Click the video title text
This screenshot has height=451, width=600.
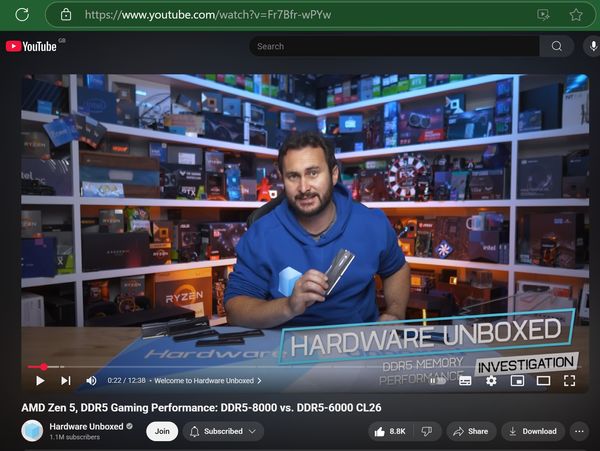[x=201, y=408]
